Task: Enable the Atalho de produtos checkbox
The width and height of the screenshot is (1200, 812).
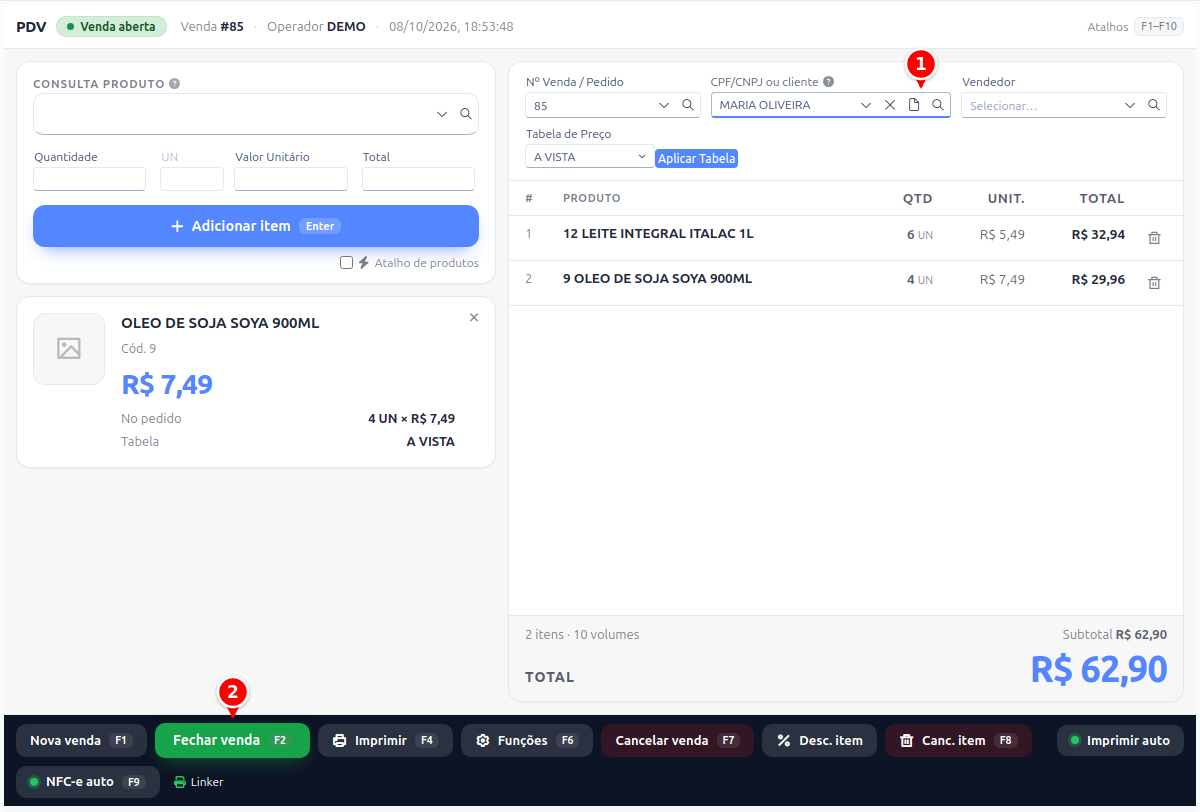Action: tap(346, 263)
